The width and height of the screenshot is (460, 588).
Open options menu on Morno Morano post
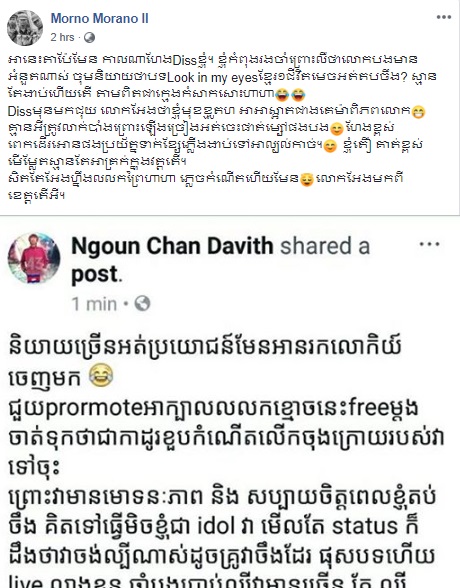[444, 17]
